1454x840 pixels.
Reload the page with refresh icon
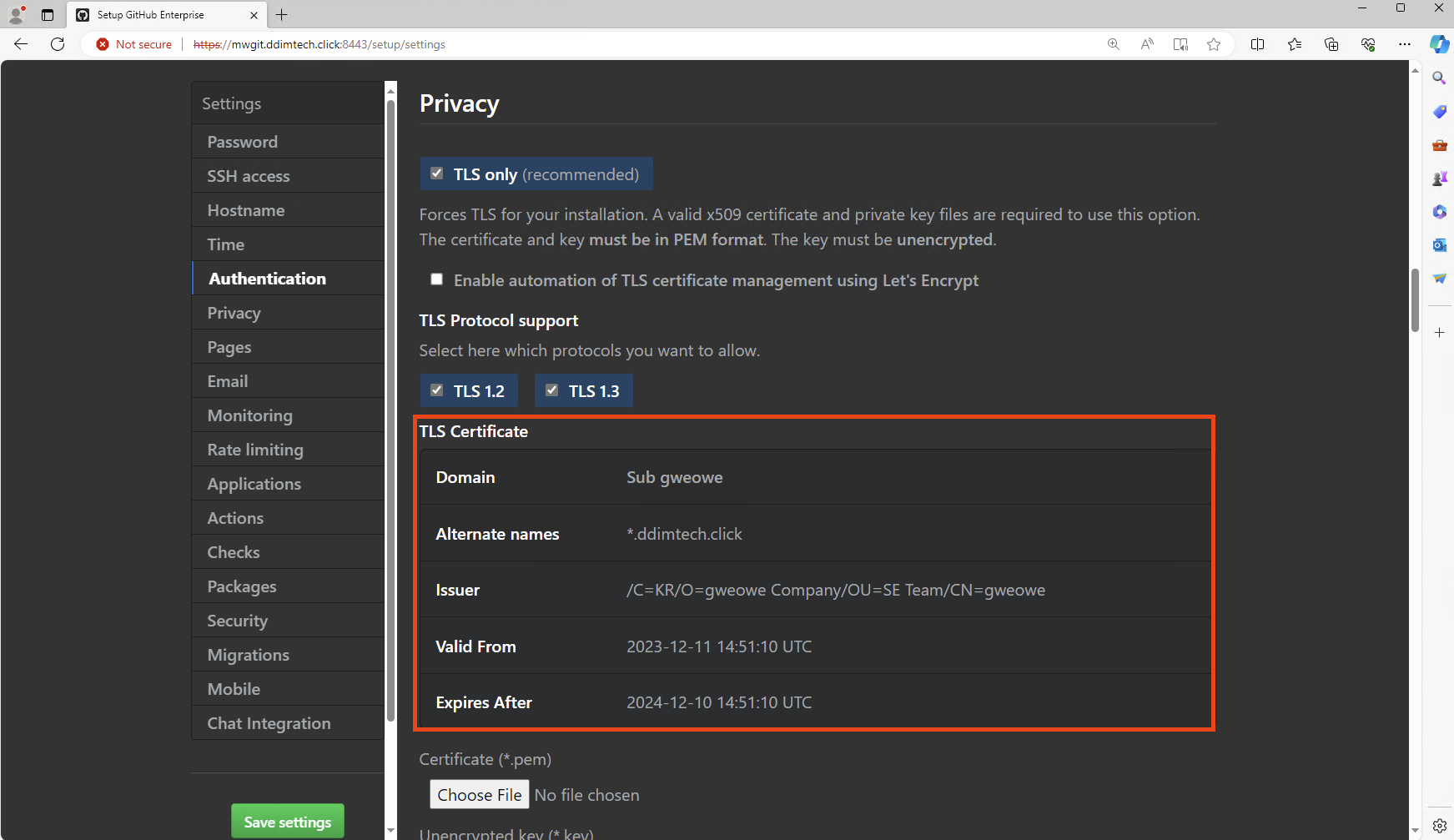58,44
